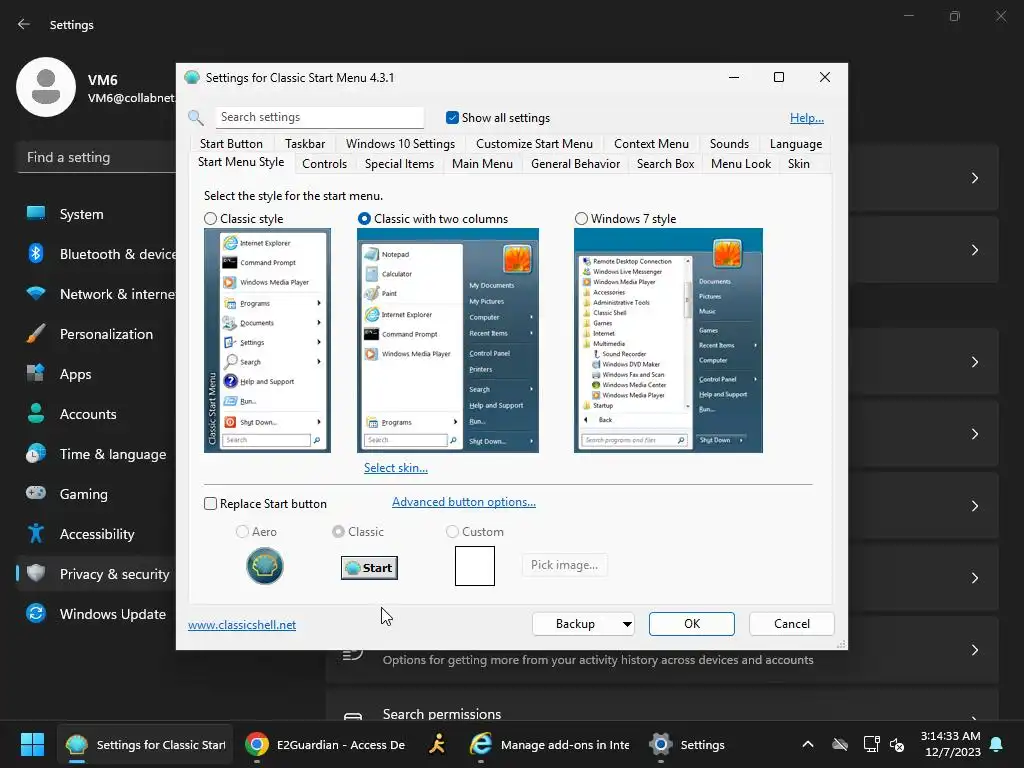
Task: Open the Windows Start button on taskbar
Action: [32, 744]
